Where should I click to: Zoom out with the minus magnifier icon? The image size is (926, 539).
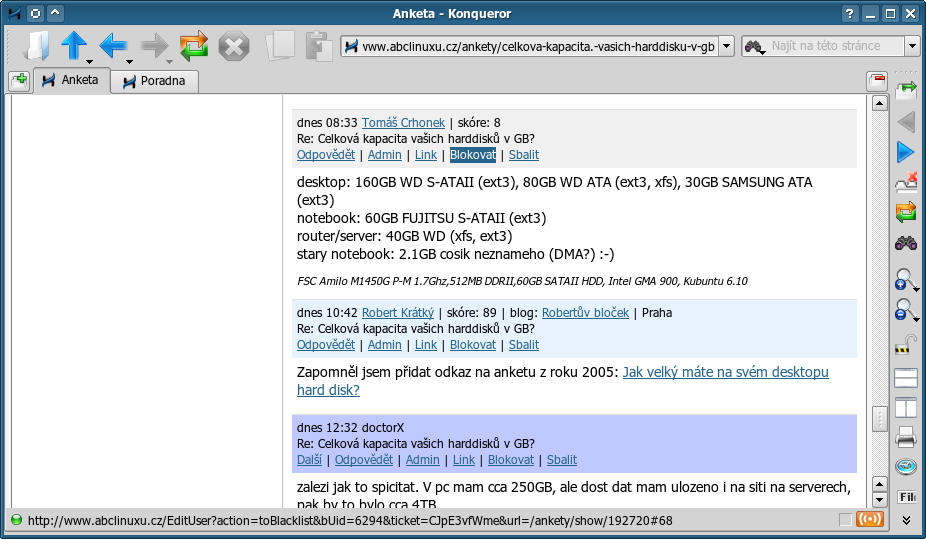(904, 309)
